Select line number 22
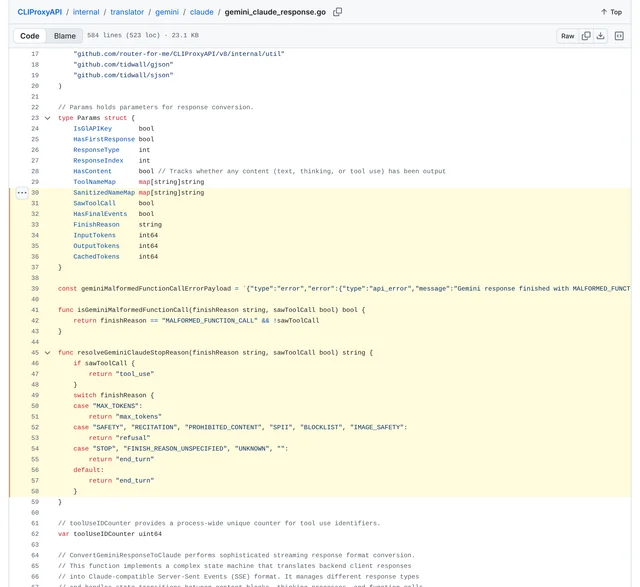 (x=35, y=107)
